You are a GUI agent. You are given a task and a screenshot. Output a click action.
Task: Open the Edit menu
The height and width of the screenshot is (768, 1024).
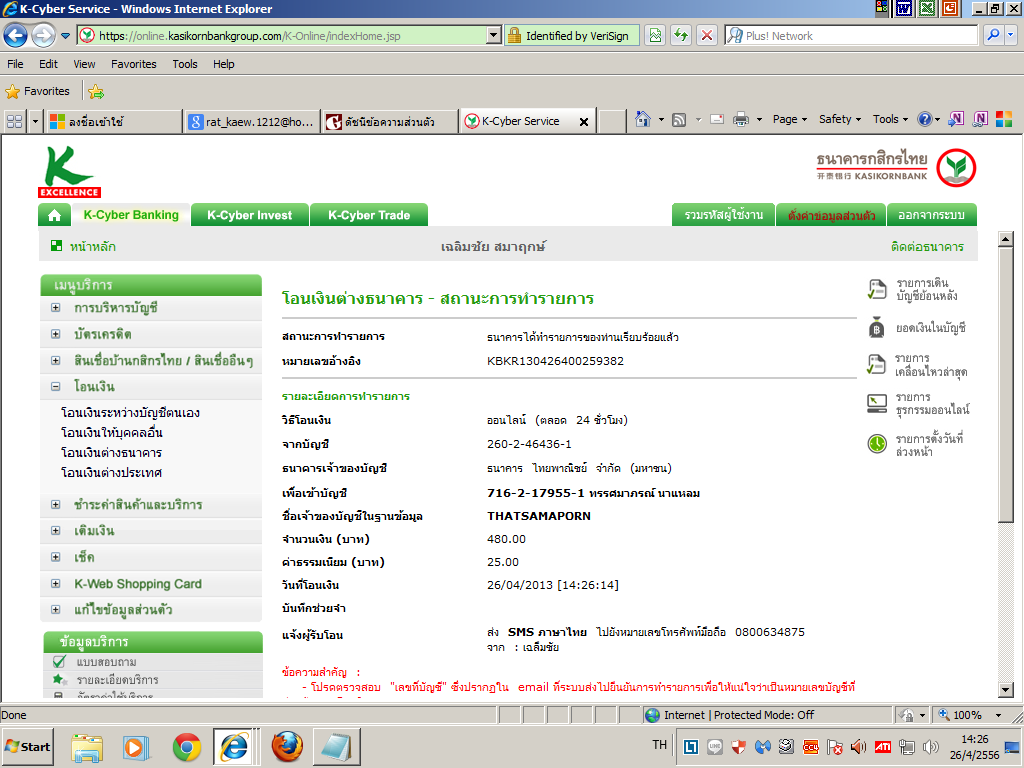[48, 64]
